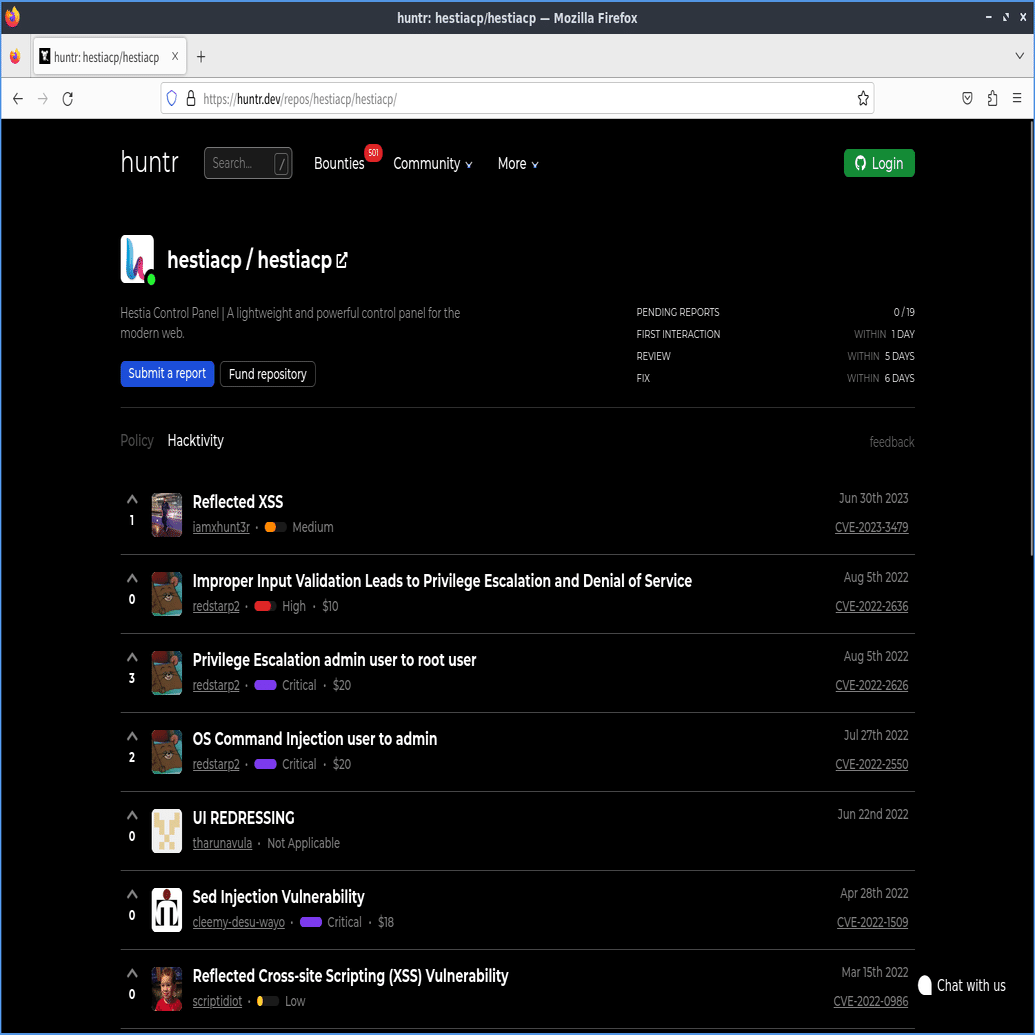Screen dimensions: 1035x1035
Task: Open Privilege Escalation admin user to root report
Action: coord(334,660)
